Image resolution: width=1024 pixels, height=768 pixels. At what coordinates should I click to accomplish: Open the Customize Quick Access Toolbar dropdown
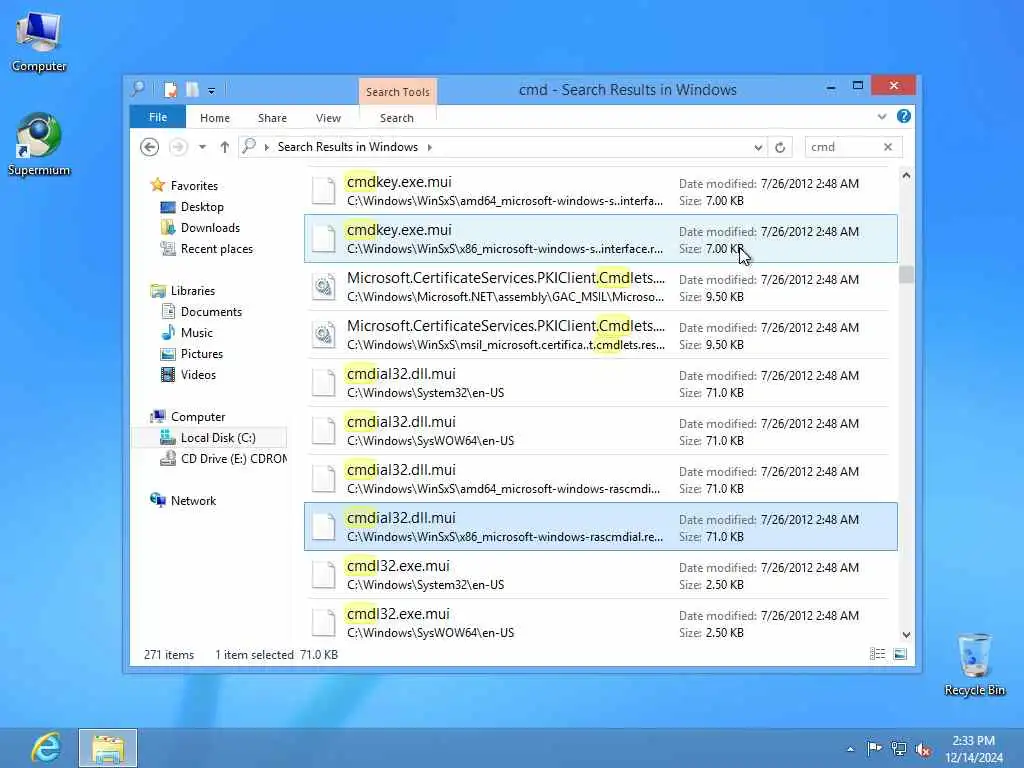212,91
